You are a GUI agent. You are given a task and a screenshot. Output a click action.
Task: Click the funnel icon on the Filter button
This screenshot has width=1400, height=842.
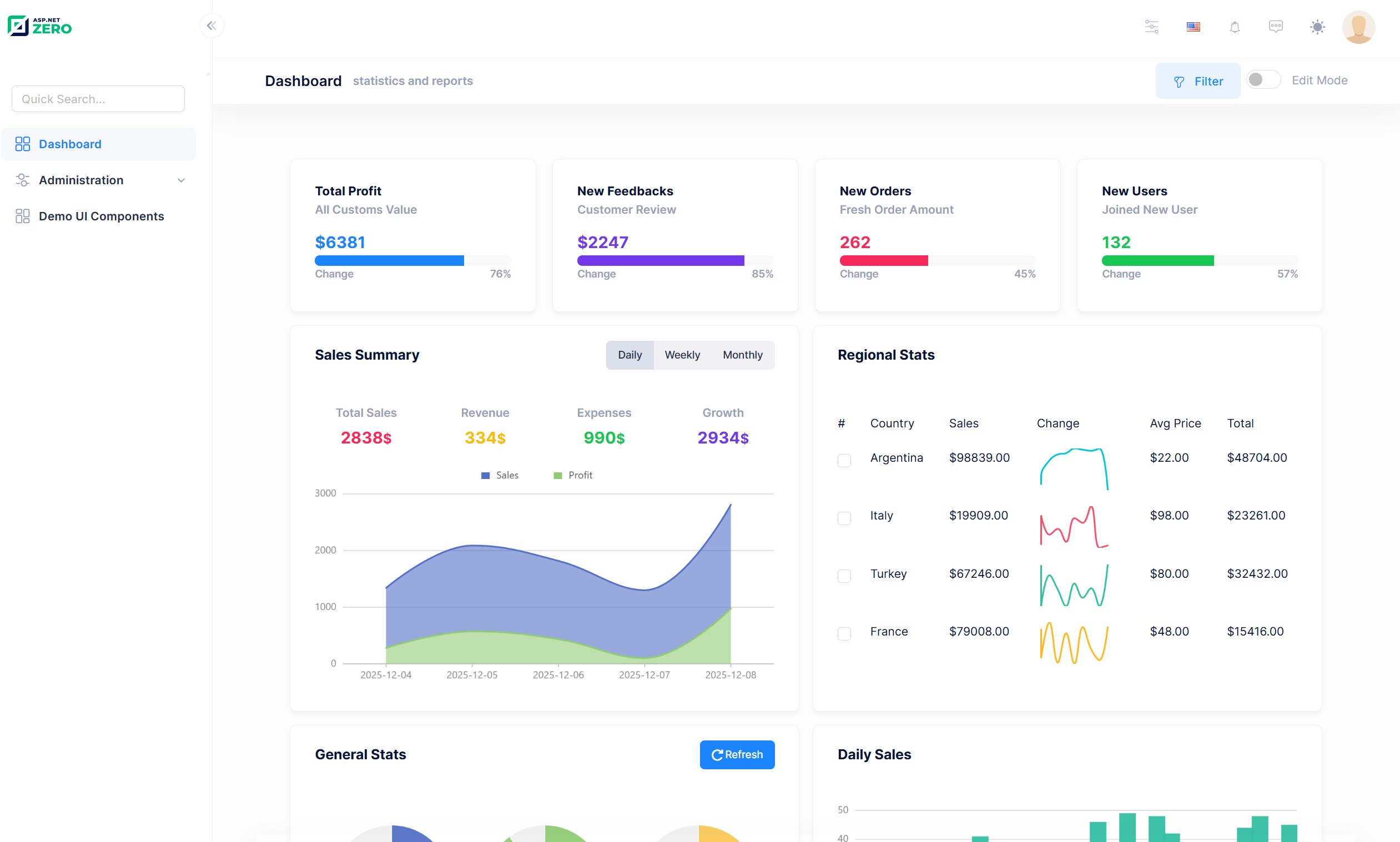(x=1179, y=82)
